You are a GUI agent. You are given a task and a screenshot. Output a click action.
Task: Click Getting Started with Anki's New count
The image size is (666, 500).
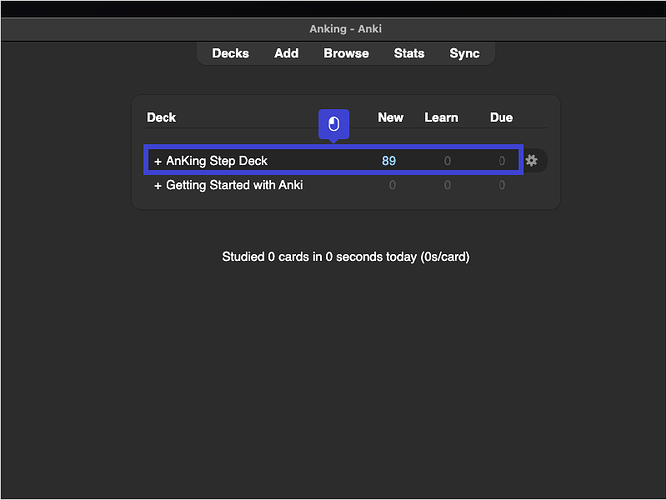pyautogui.click(x=392, y=185)
